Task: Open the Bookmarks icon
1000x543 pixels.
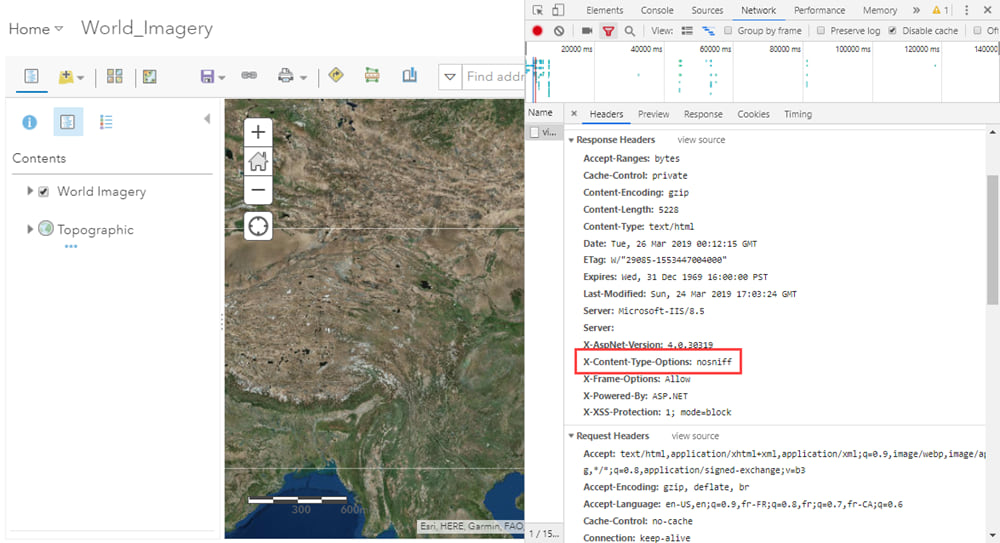Action: [409, 75]
